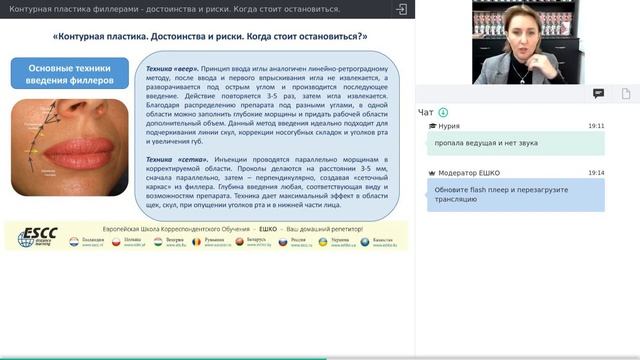Click the Украина flag icon

(323, 242)
